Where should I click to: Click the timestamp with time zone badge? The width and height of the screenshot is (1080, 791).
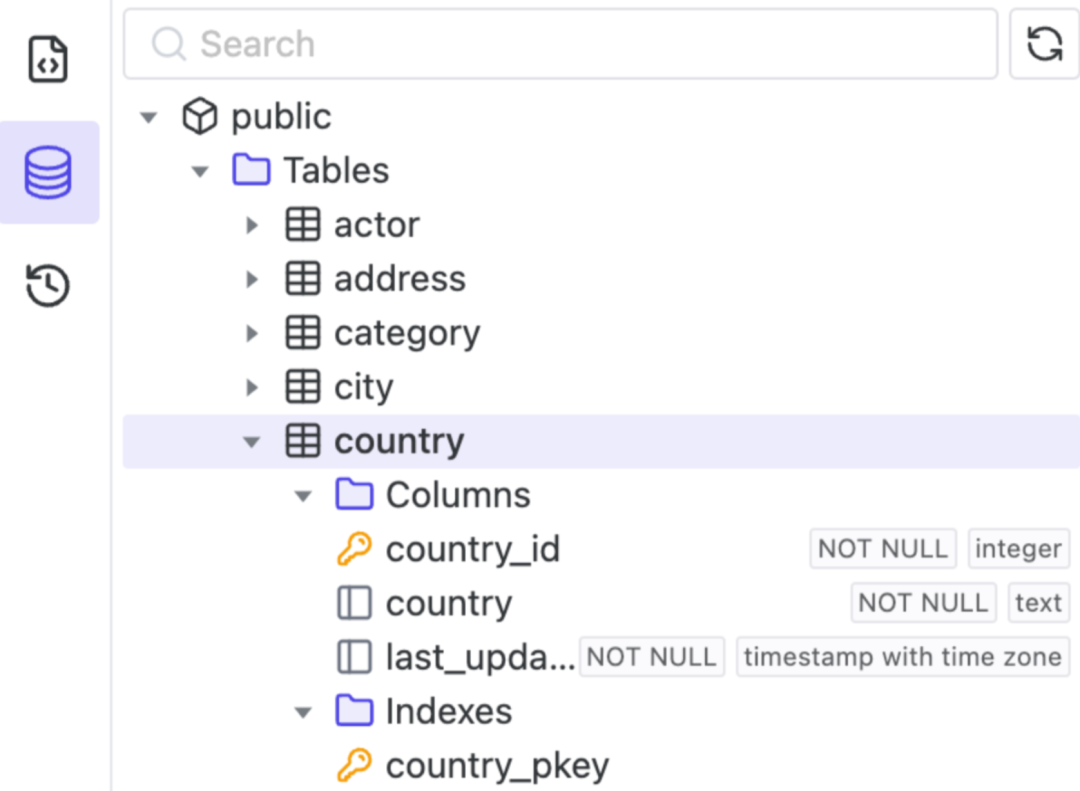coord(903,657)
